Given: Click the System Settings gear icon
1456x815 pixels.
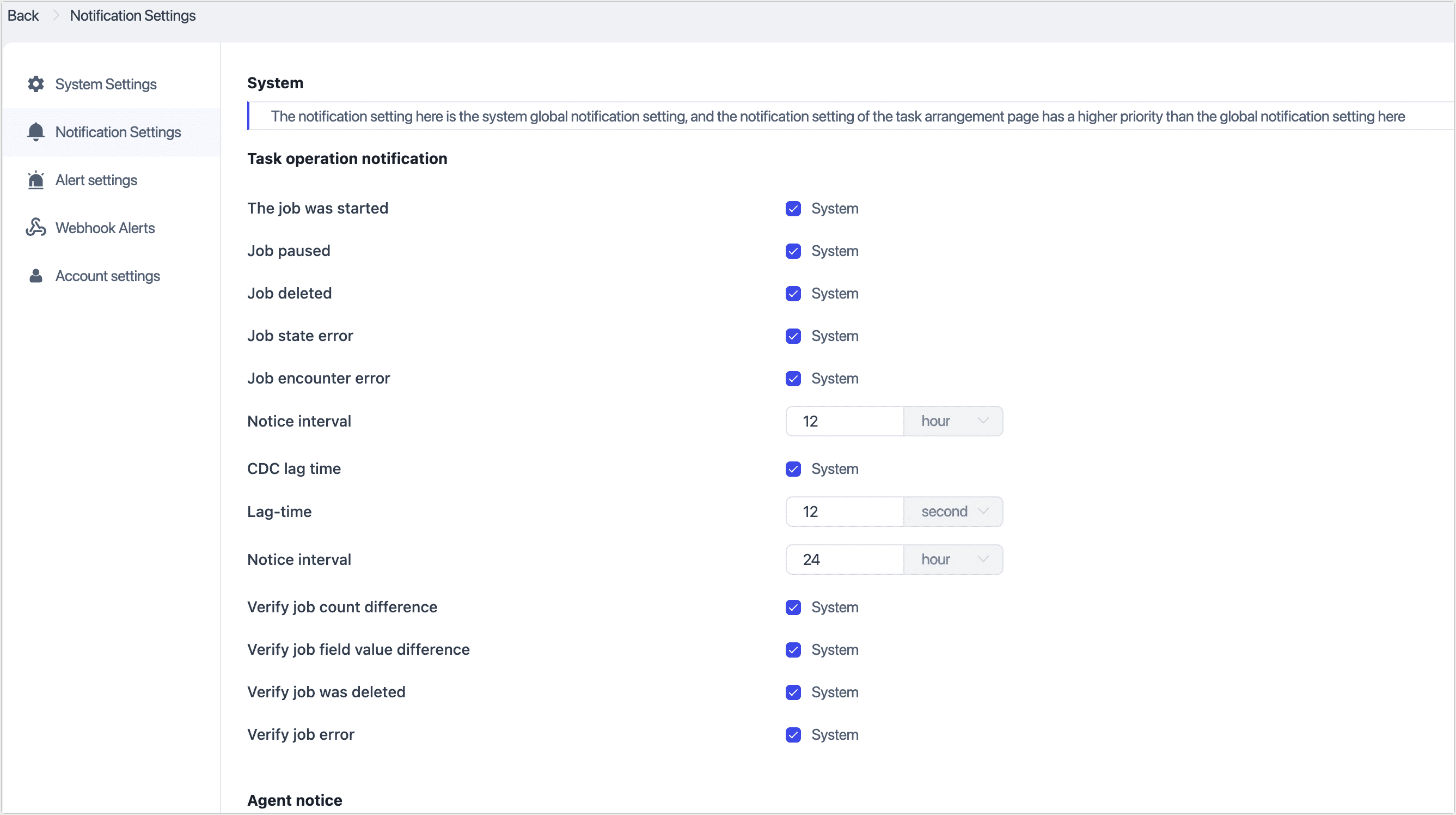Looking at the screenshot, I should 35,84.
